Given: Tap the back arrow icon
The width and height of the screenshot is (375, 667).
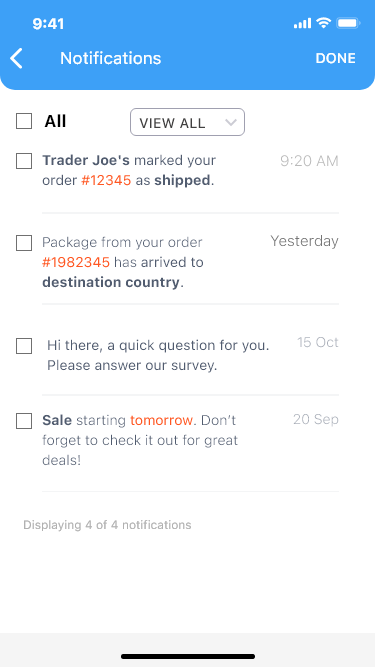Looking at the screenshot, I should (x=17, y=58).
